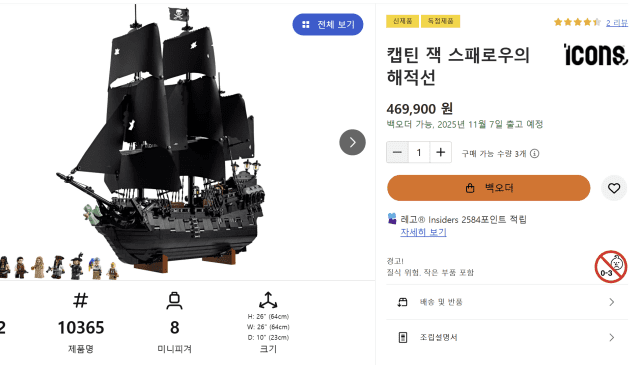Click the dimensions icon above 크기
Image resolution: width=640 pixels, height=365 pixels.
point(268,300)
